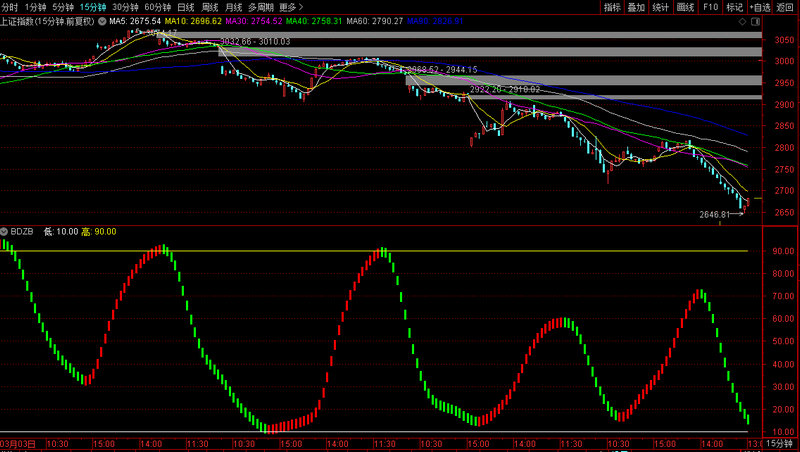Open the 多周期 multi-period menu

click(x=262, y=7)
